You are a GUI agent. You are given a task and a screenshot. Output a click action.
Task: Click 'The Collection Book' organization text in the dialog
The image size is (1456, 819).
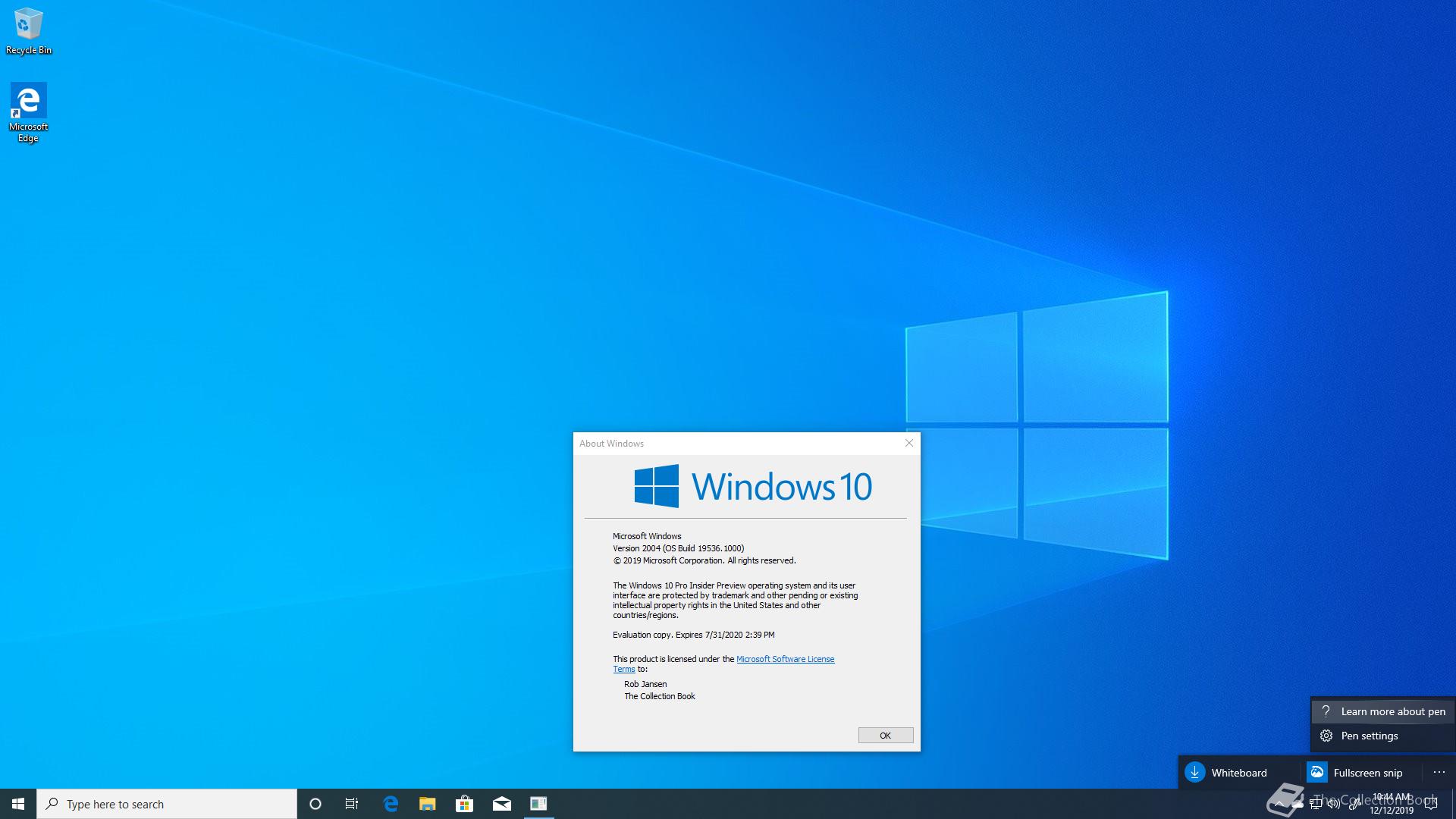[x=660, y=696]
